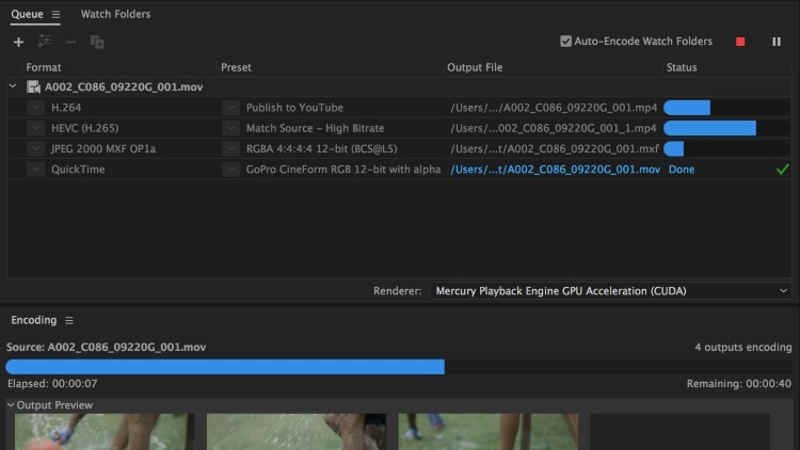The height and width of the screenshot is (450, 800).
Task: Open the Queue panel menu icon
Action: tap(56, 14)
